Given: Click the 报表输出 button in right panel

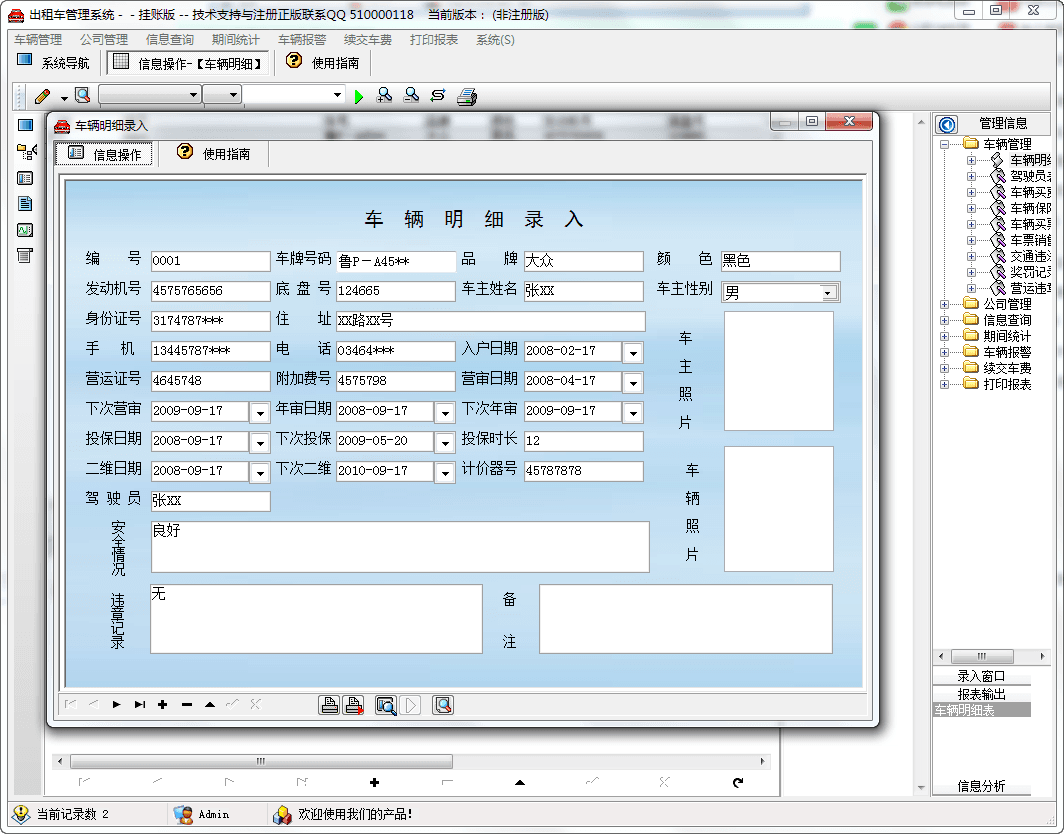Looking at the screenshot, I should [x=981, y=694].
